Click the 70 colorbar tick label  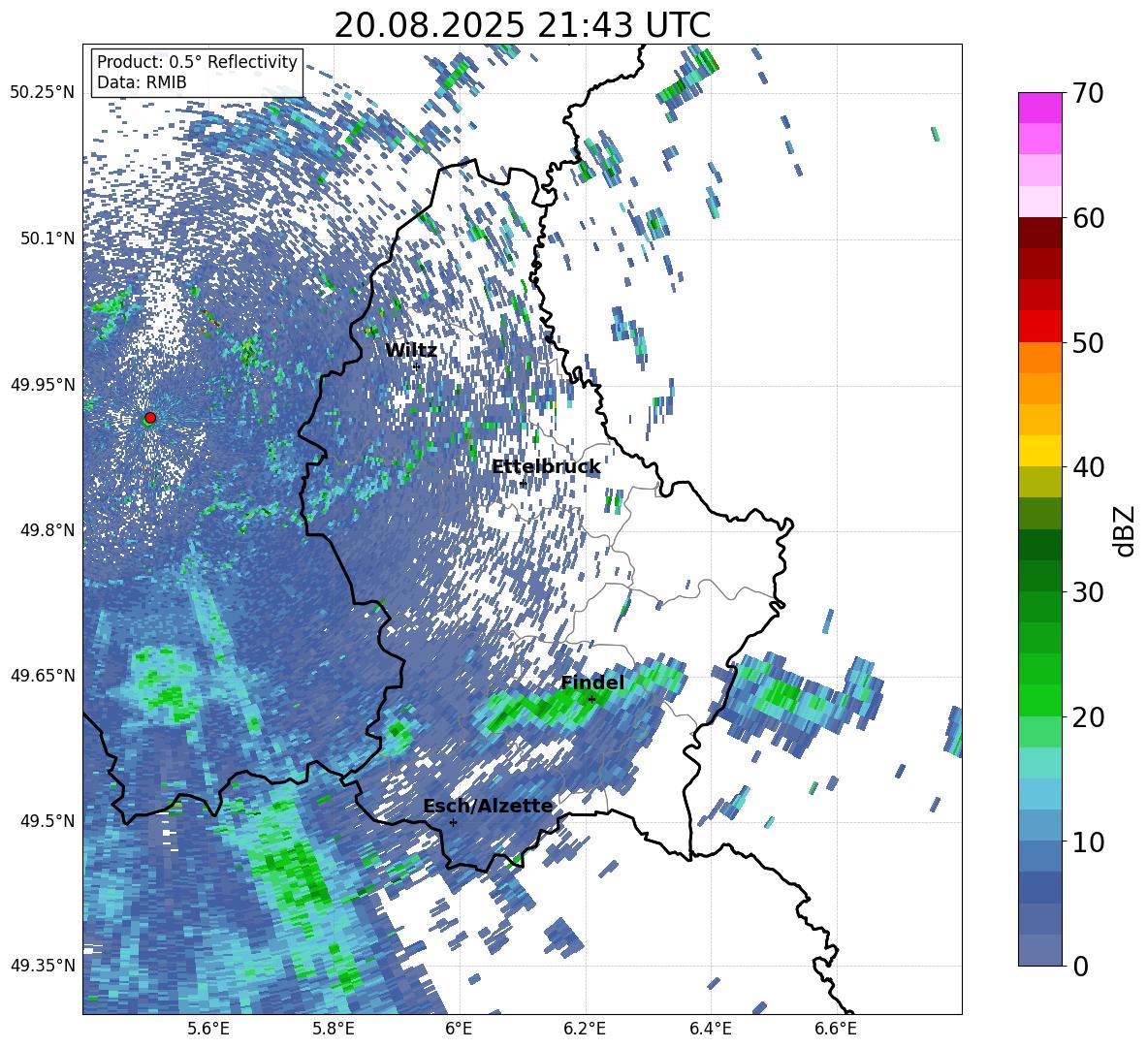[x=1088, y=94]
